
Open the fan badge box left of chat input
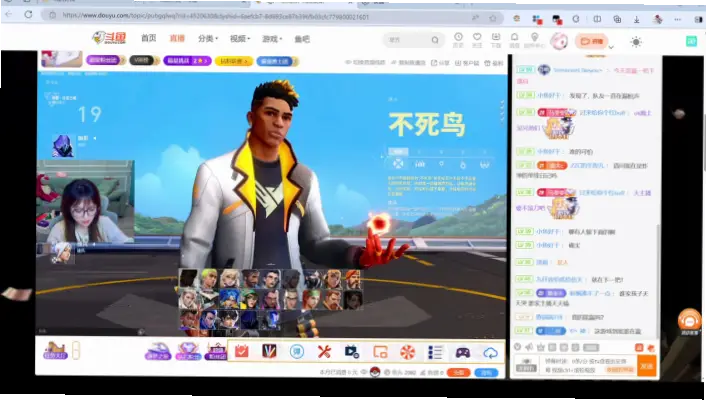tap(526, 365)
